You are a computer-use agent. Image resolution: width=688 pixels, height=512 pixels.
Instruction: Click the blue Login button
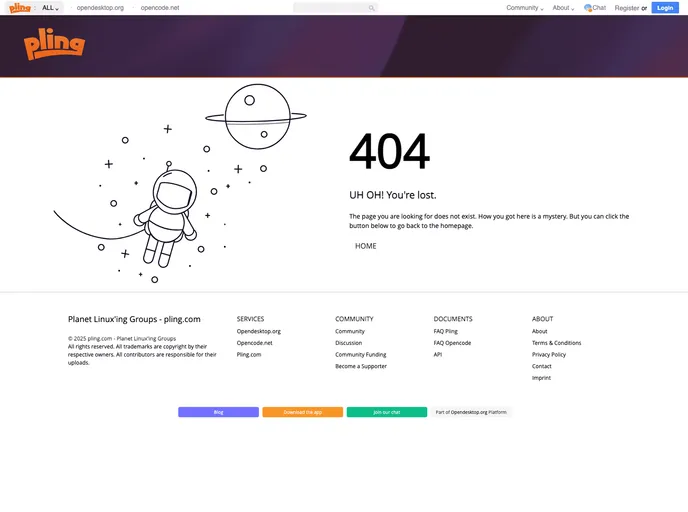tap(665, 8)
